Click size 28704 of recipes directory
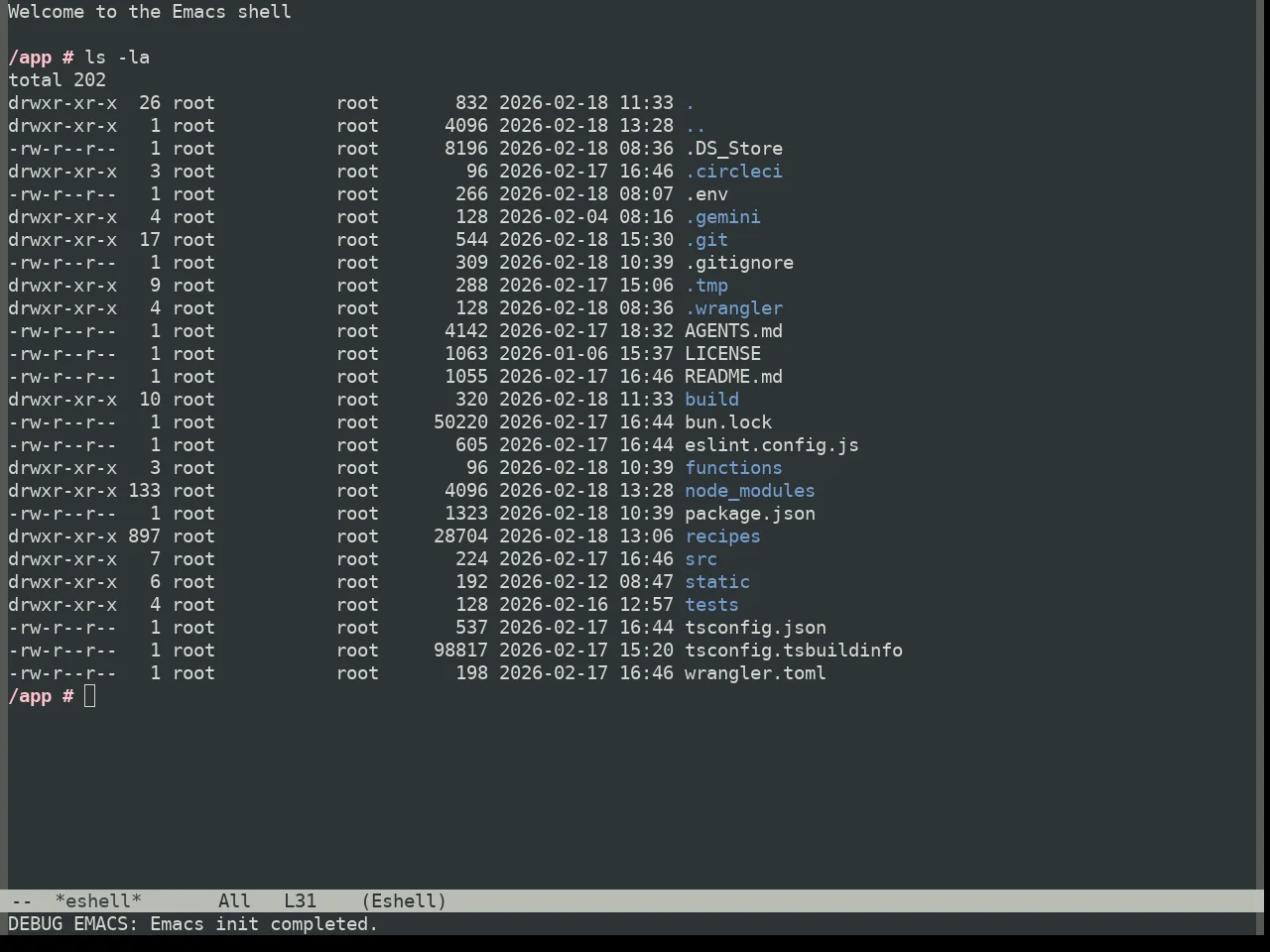This screenshot has height=952, width=1270. pos(460,536)
